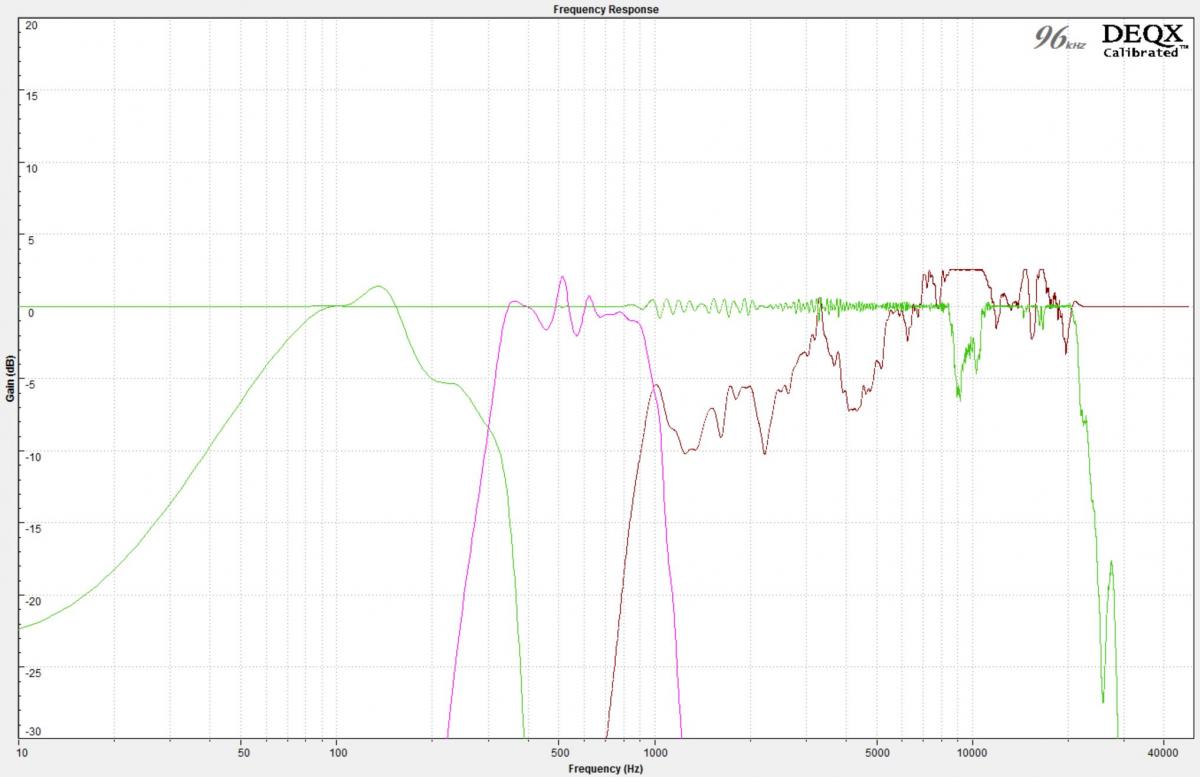This screenshot has height=777, width=1200.
Task: Click the 40000 tick on frequency axis
Action: click(x=1162, y=750)
